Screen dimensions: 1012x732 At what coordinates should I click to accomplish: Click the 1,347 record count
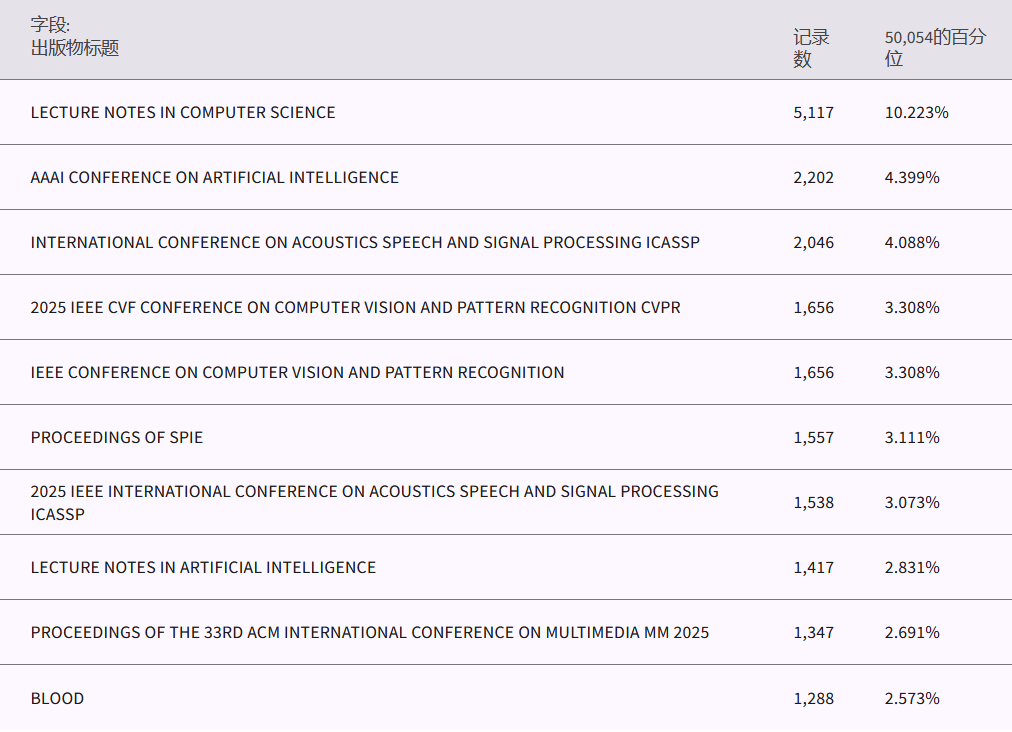point(813,633)
